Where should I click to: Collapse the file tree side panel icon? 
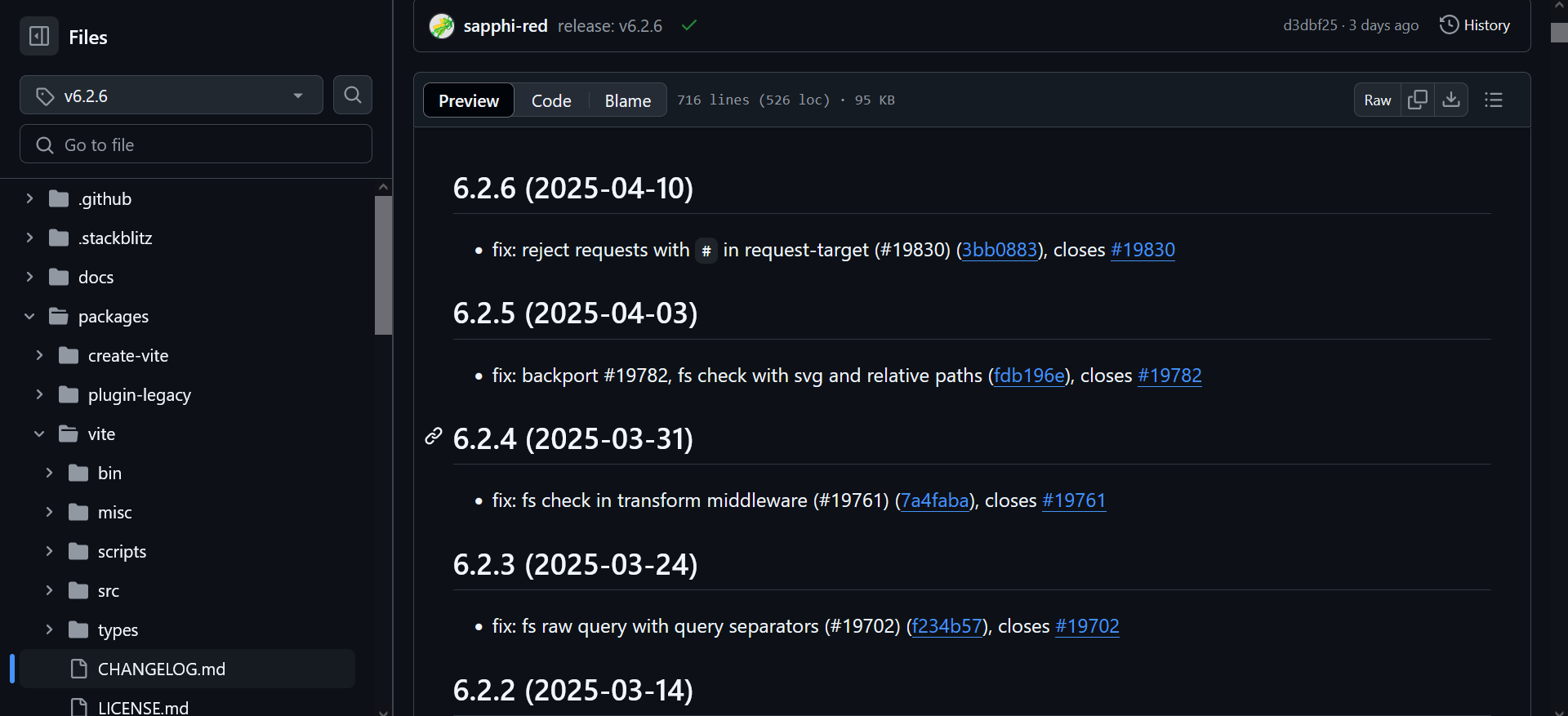point(39,36)
